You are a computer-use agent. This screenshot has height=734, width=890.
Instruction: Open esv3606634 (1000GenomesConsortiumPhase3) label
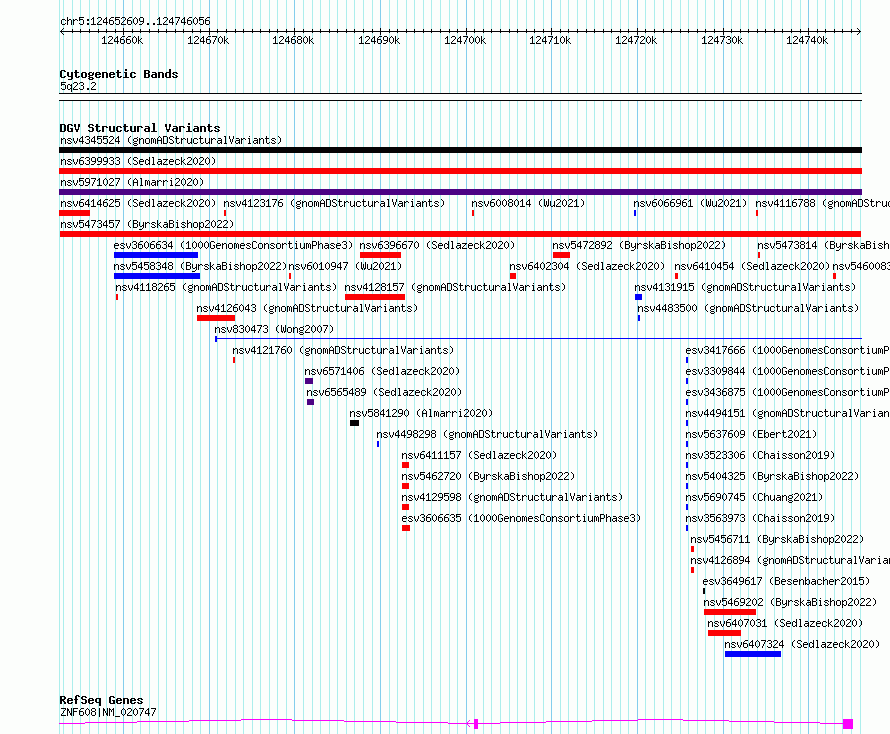pos(233,245)
